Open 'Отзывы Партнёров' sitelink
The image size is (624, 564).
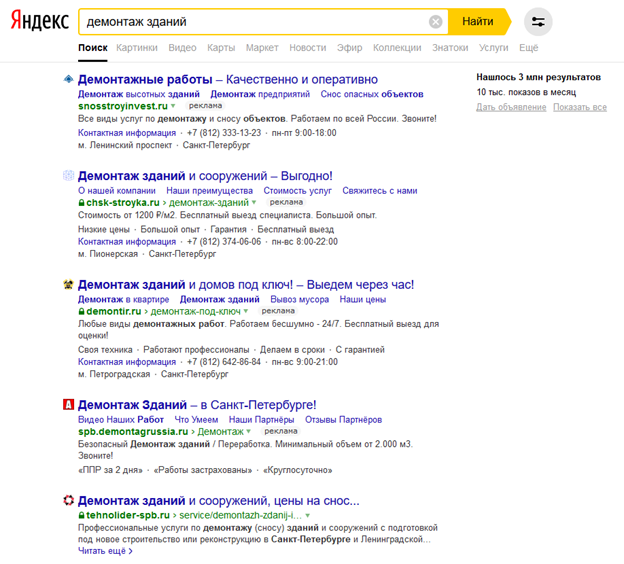pos(343,420)
